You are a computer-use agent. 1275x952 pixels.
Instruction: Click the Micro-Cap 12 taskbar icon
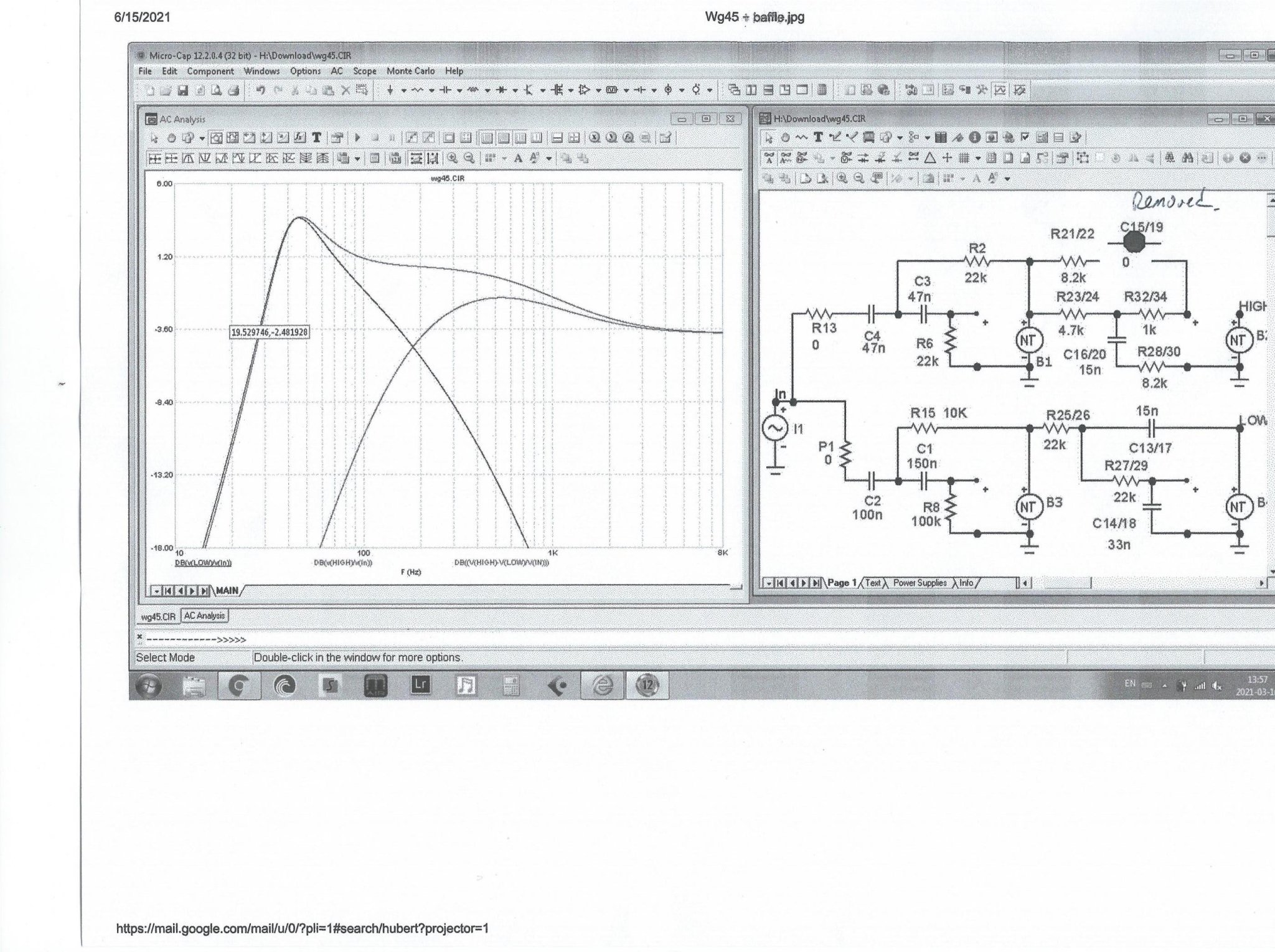647,686
